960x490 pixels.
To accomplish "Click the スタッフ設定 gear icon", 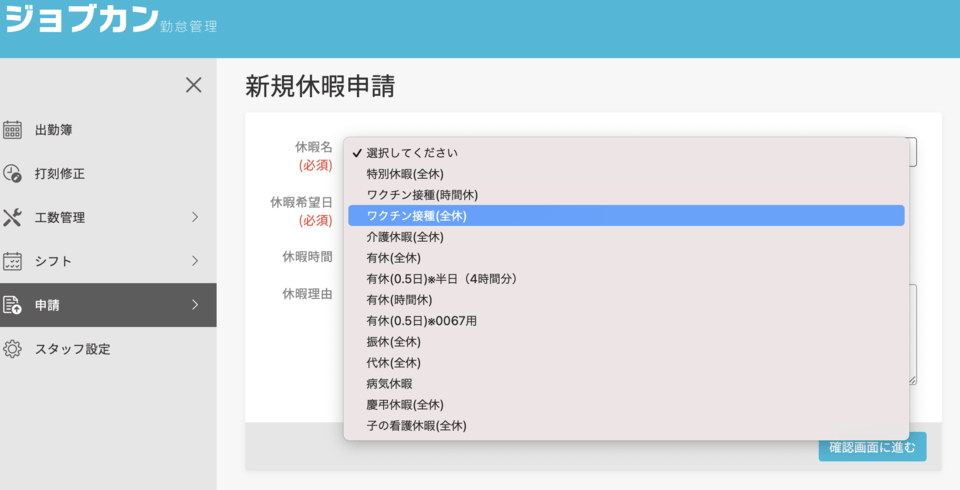I will (12, 349).
